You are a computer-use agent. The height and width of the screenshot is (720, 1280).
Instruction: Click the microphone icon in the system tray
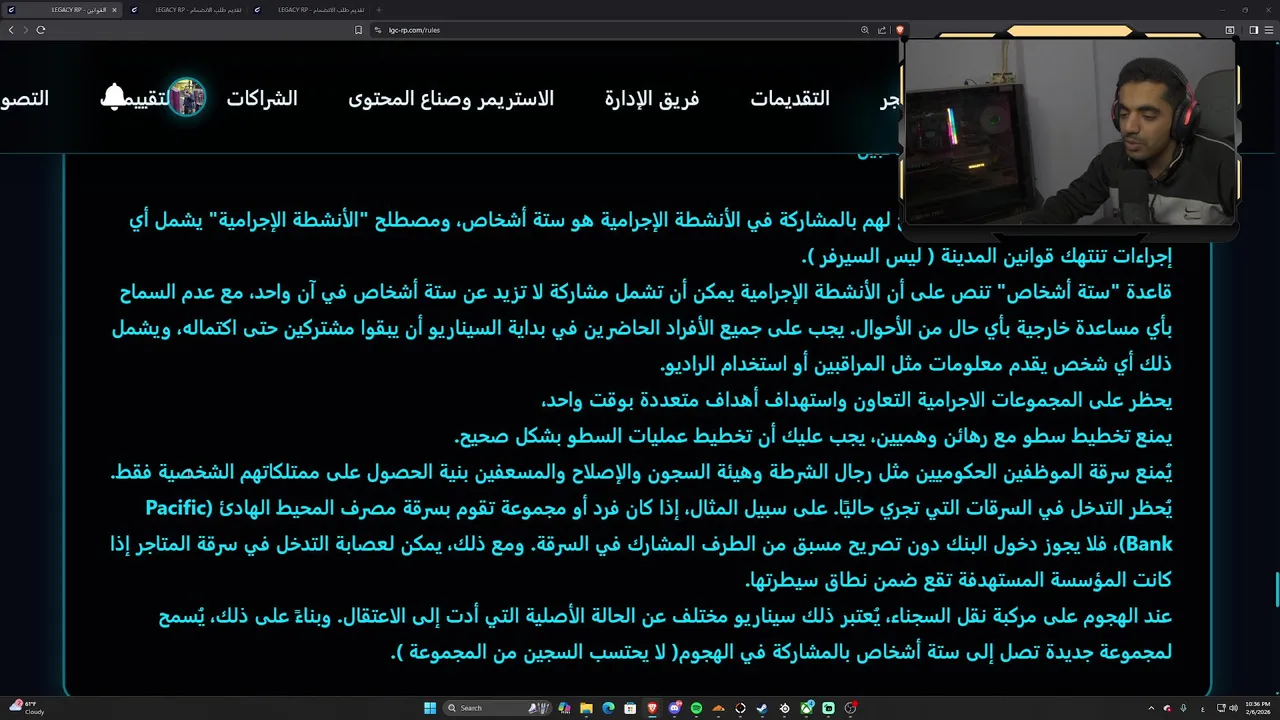tap(1183, 708)
